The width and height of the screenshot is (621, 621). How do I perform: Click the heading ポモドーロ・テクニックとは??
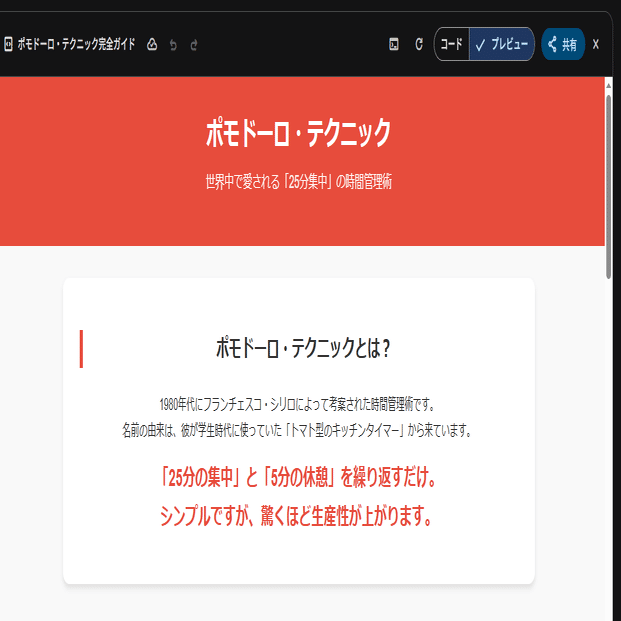(x=303, y=348)
